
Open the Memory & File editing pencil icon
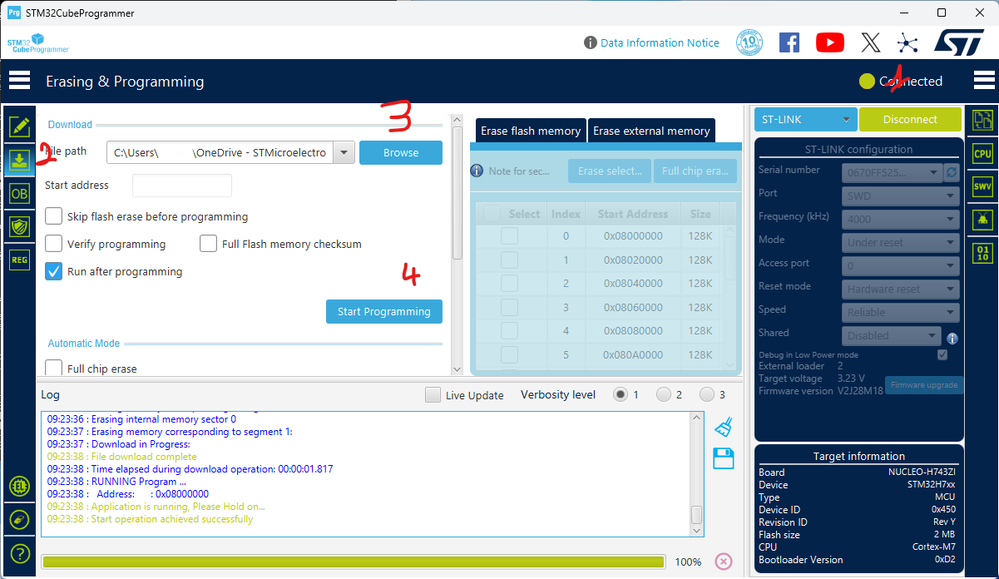pos(20,126)
